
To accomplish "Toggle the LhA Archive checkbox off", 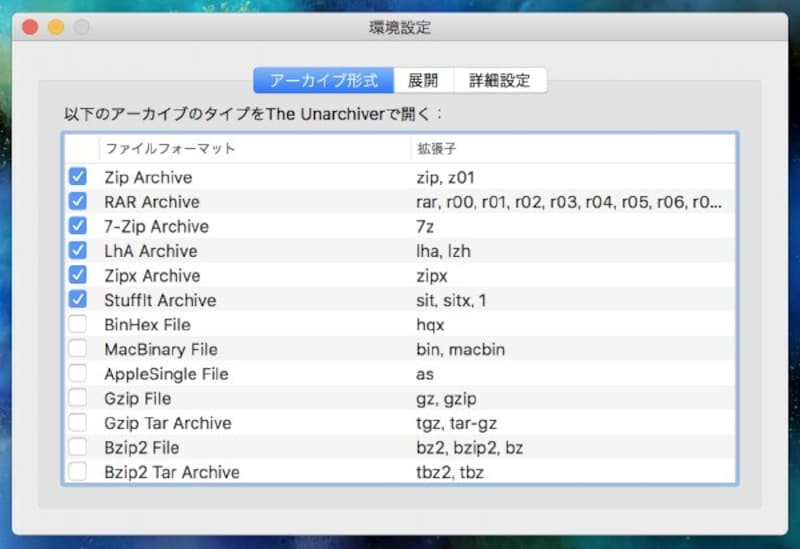I will pos(78,251).
